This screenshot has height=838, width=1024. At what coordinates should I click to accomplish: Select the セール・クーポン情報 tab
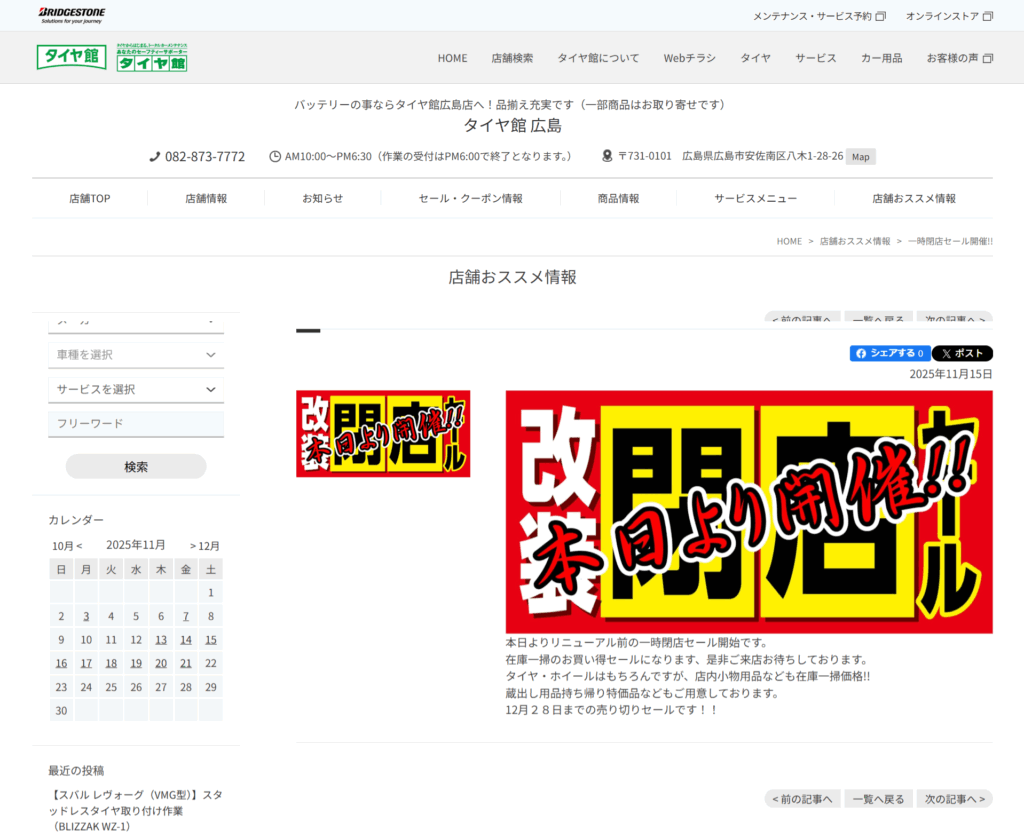tap(470, 198)
